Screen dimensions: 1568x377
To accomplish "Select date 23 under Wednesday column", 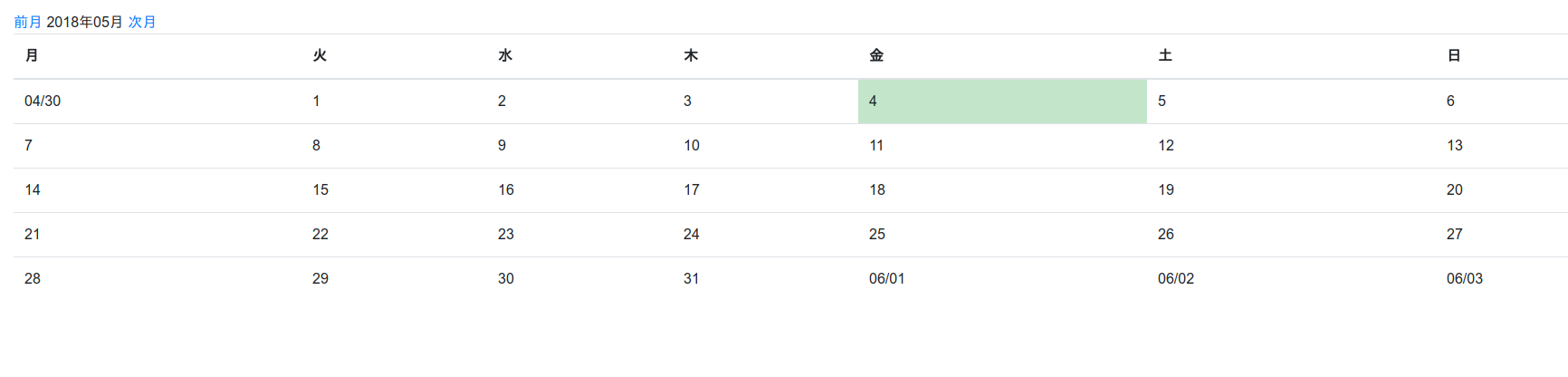I will click(x=506, y=234).
